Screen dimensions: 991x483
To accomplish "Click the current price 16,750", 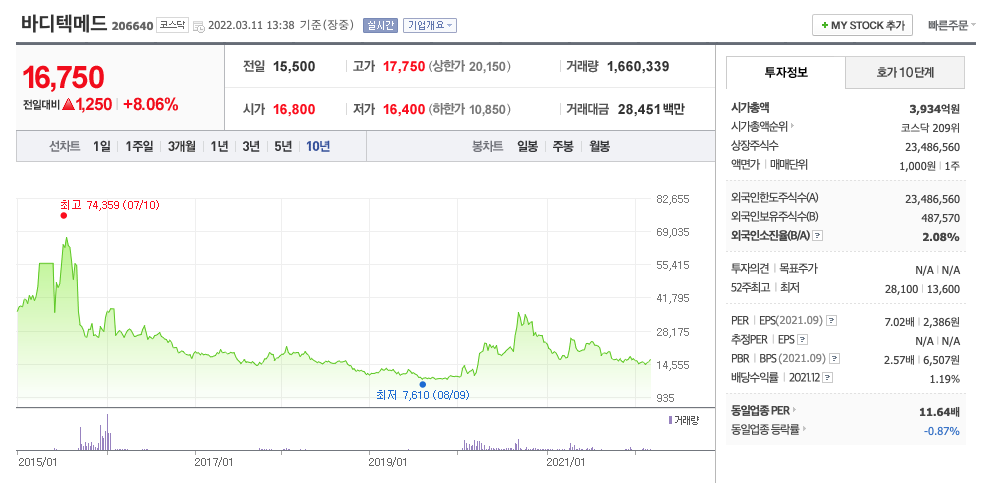I will click(x=63, y=77).
